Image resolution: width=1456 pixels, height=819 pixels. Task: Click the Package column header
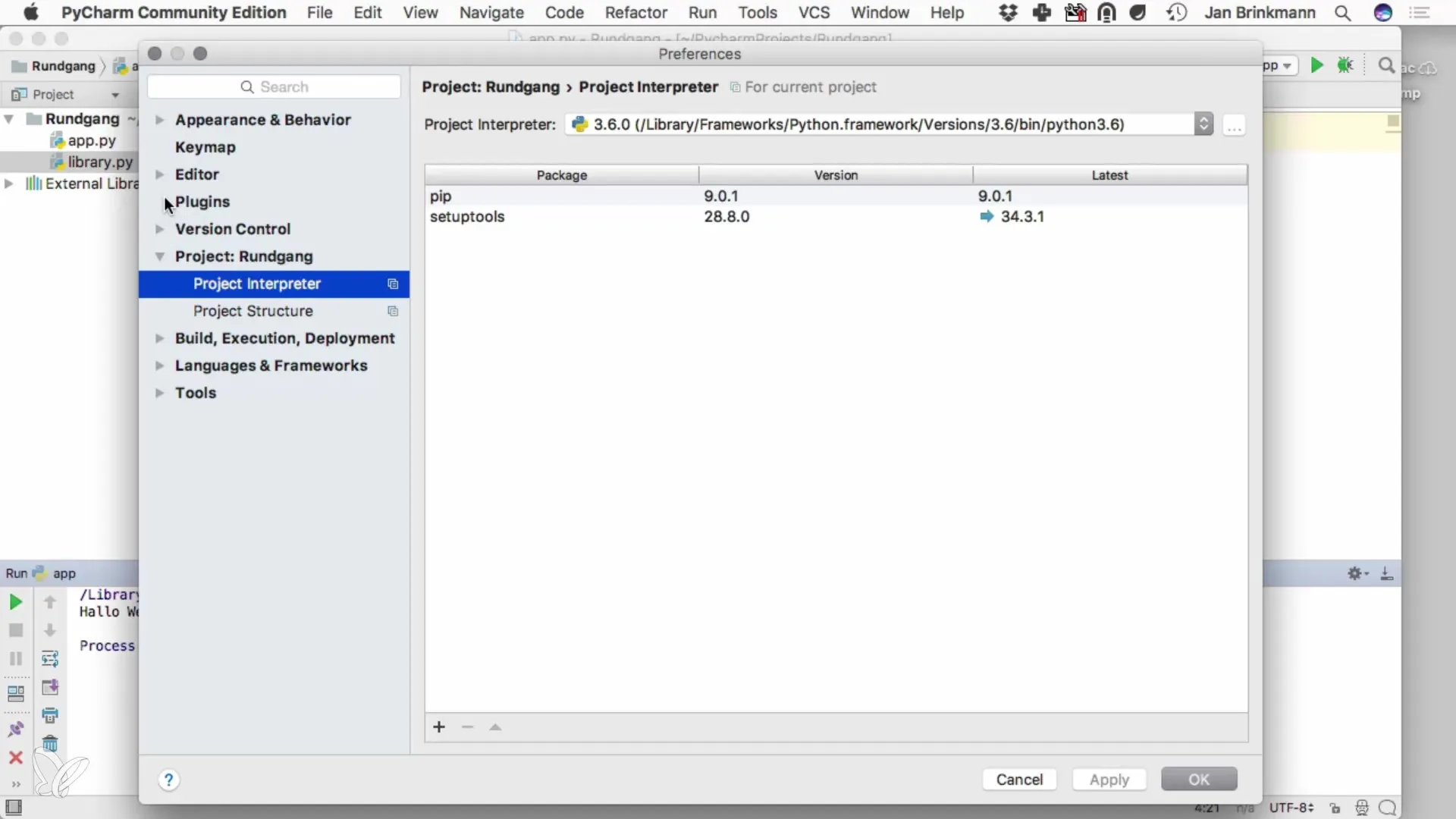[562, 175]
